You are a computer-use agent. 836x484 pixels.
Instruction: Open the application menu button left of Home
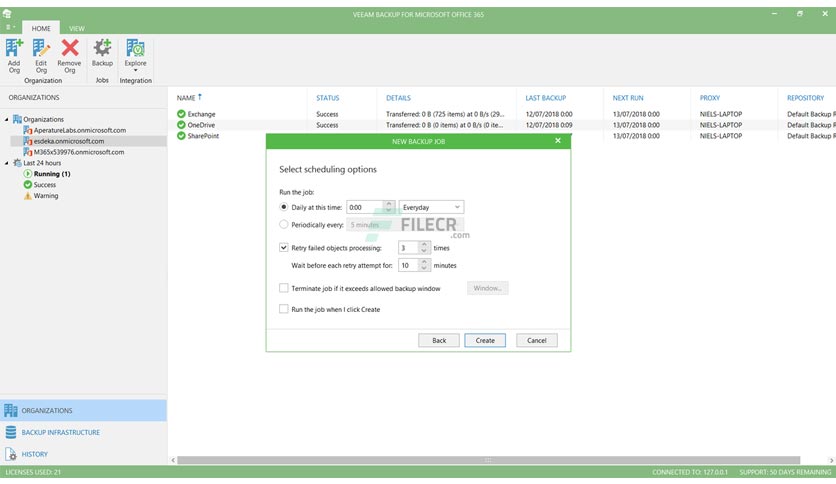tap(10, 27)
